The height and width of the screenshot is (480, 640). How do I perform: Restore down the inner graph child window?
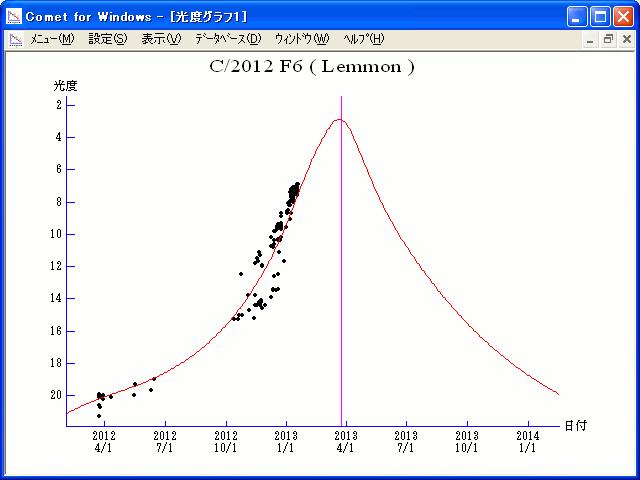click(608, 40)
